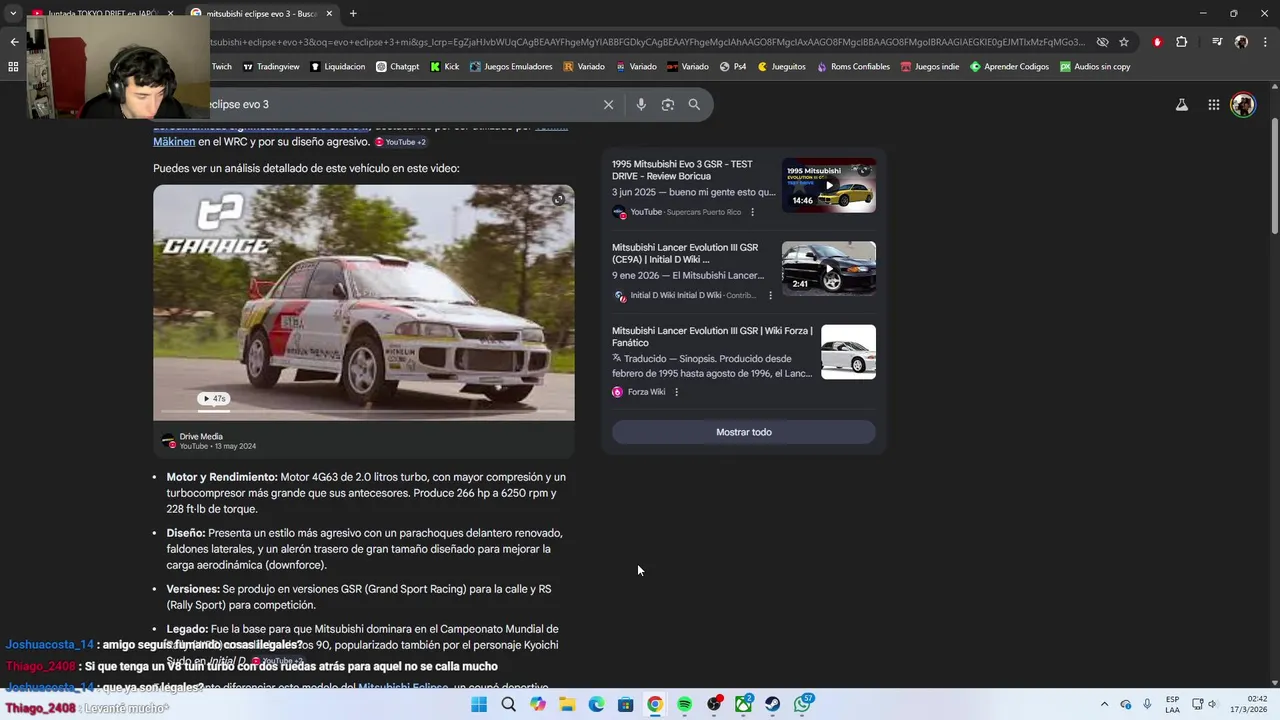Open 1995 Mitsubishi Evo 3 GSR Test Drive result
This screenshot has width=1280, height=720.
point(682,170)
